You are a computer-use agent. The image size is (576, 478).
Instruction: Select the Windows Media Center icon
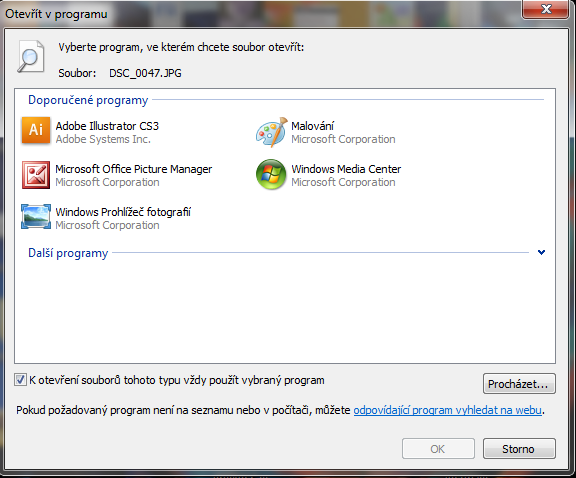point(271,175)
